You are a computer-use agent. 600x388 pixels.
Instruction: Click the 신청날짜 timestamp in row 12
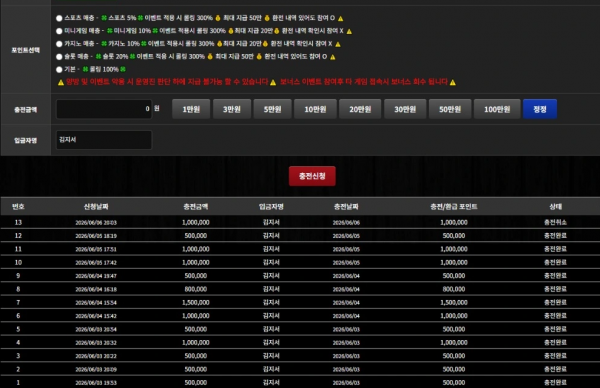[x=96, y=236]
